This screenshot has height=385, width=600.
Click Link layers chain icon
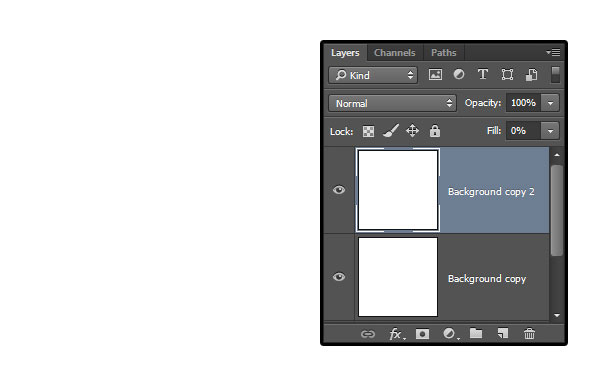tap(368, 334)
